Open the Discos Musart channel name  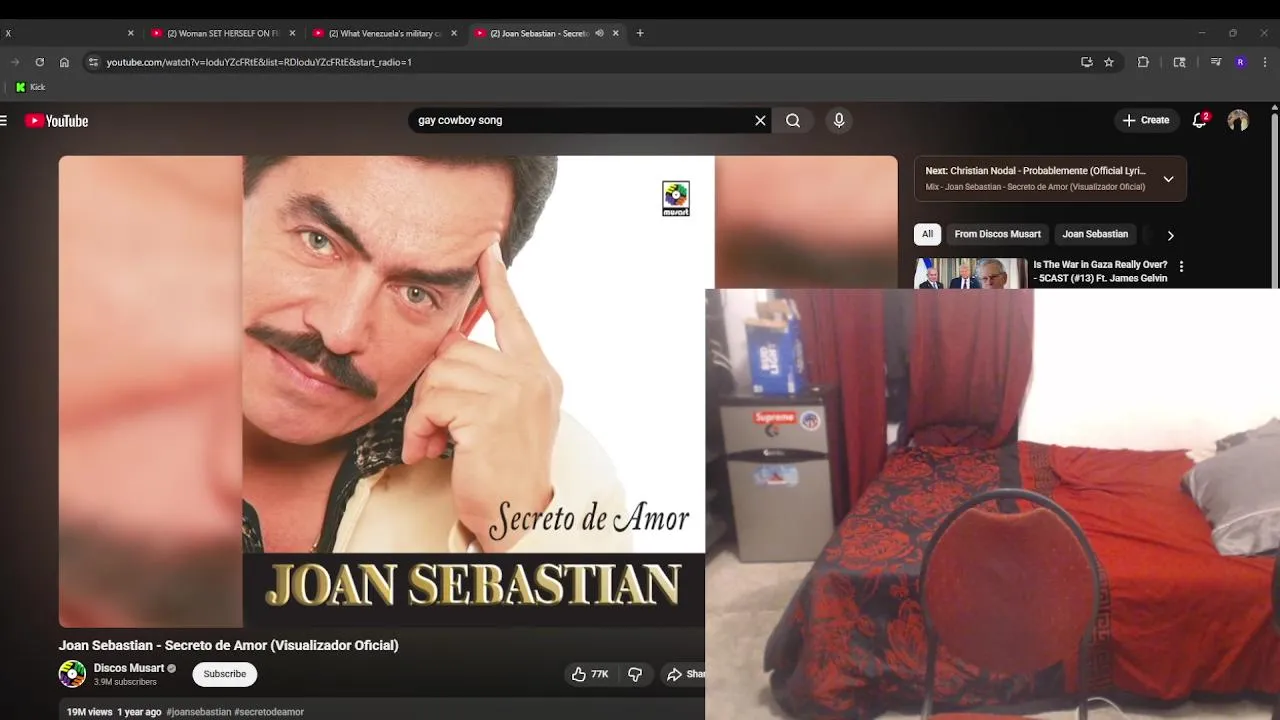coord(129,668)
